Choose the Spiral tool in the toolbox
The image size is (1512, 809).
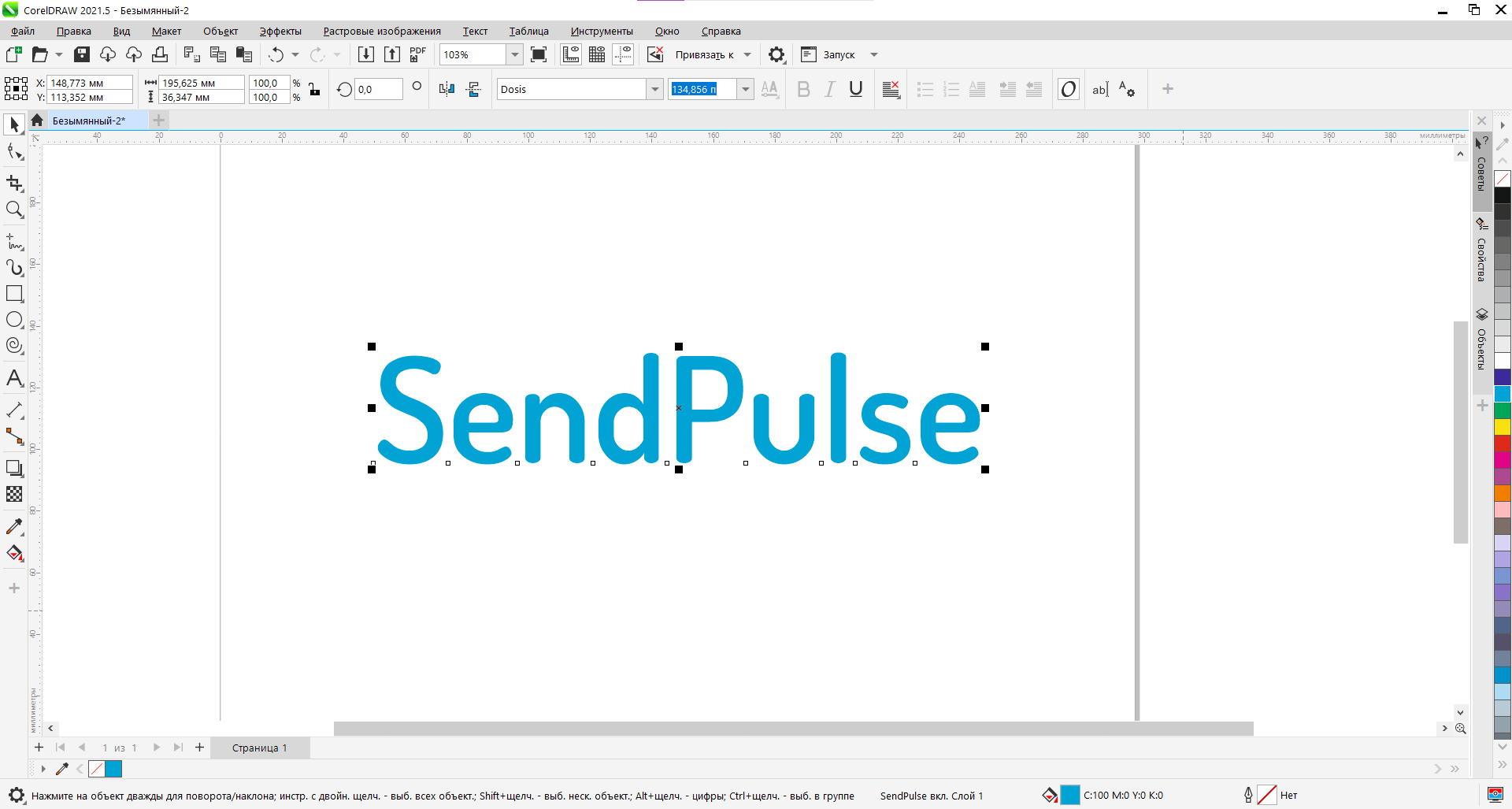pos(14,345)
